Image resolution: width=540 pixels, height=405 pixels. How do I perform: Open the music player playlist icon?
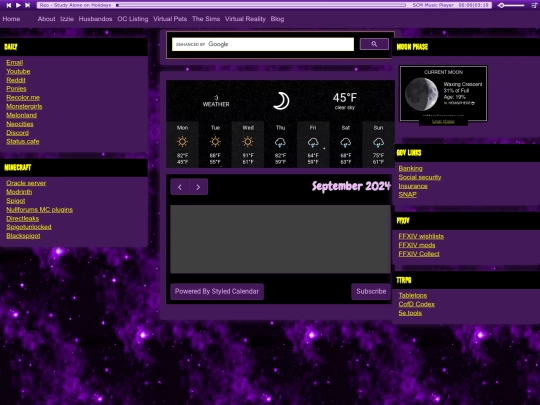coord(534,5)
